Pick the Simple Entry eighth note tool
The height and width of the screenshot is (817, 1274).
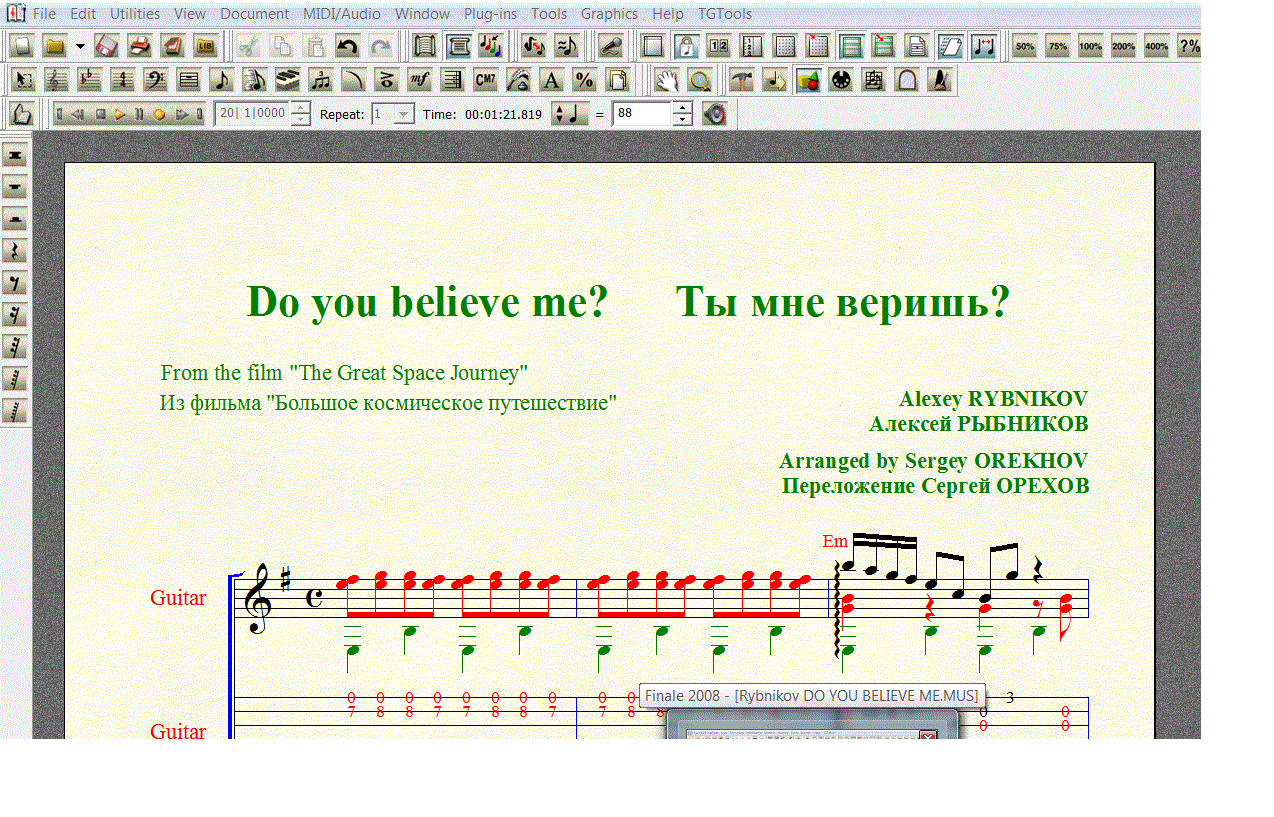pos(222,80)
